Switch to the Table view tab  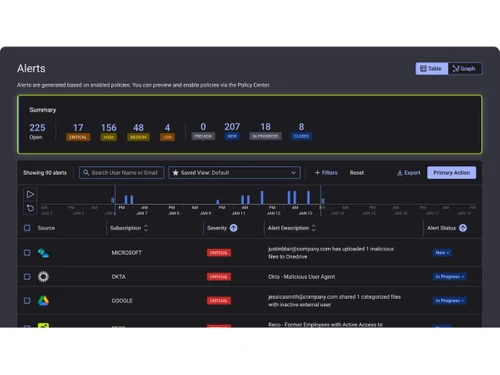coord(431,69)
